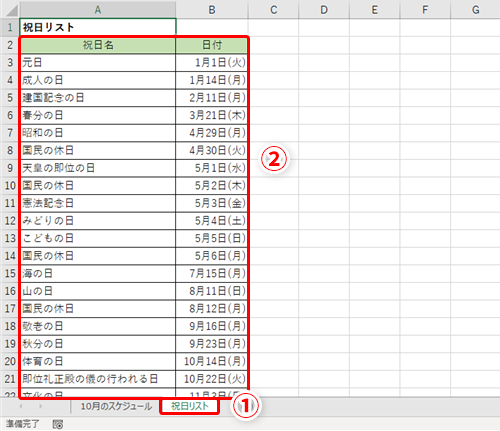500x431 pixels.
Task: Click the date cell 4月30日(火)
Action: point(212,150)
